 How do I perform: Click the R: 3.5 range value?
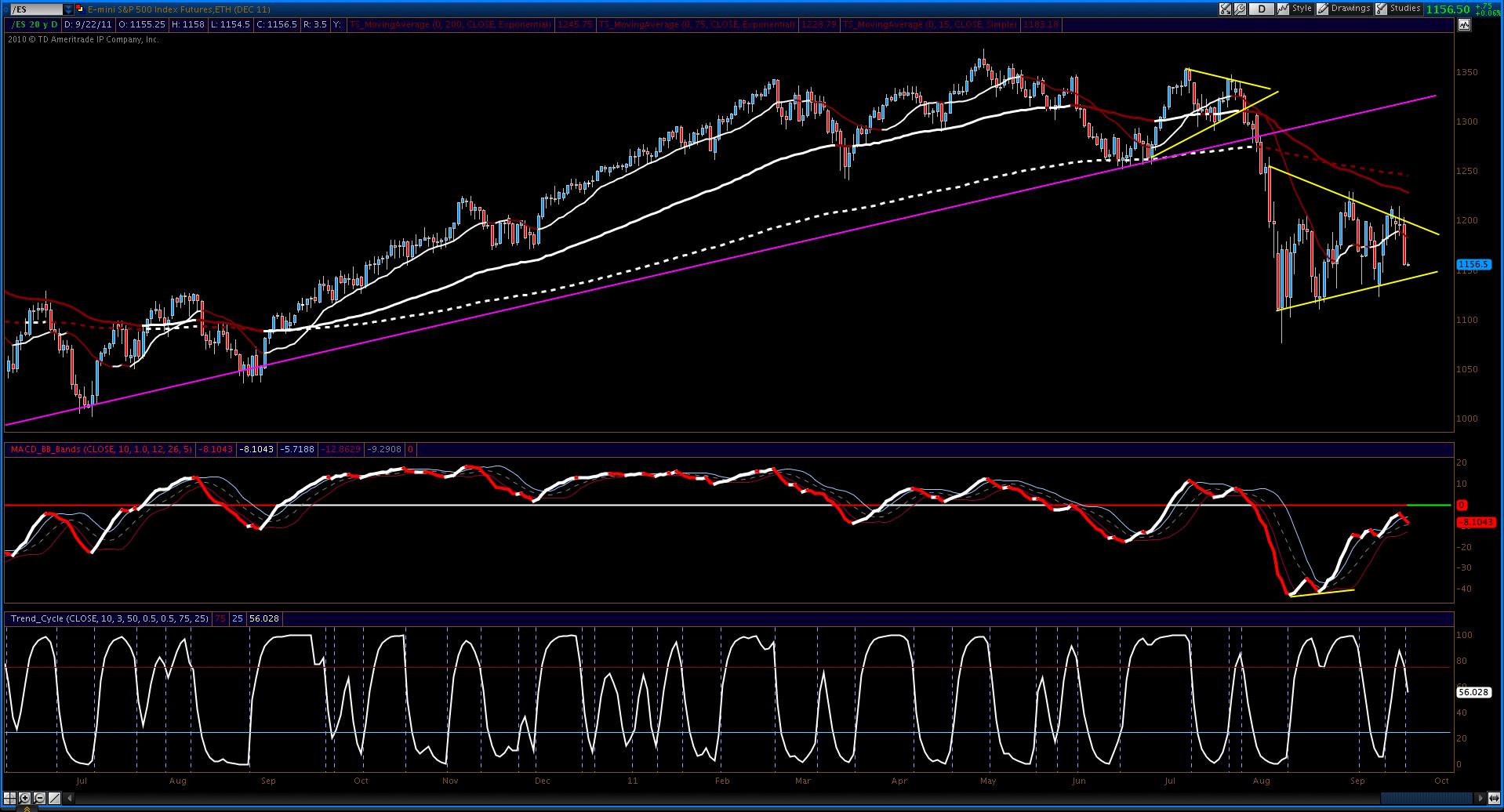tap(316, 25)
